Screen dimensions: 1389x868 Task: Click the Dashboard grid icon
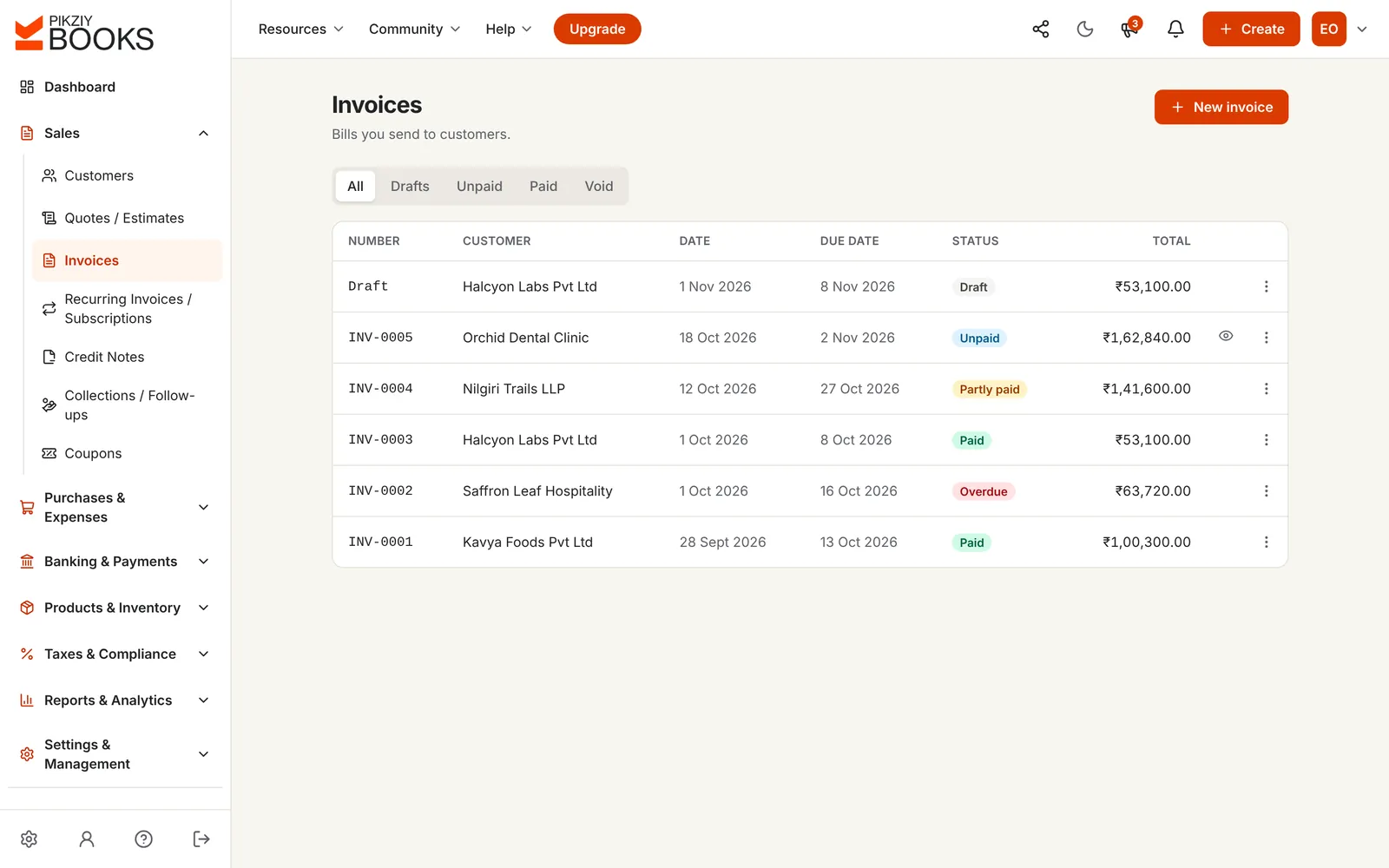(x=27, y=87)
